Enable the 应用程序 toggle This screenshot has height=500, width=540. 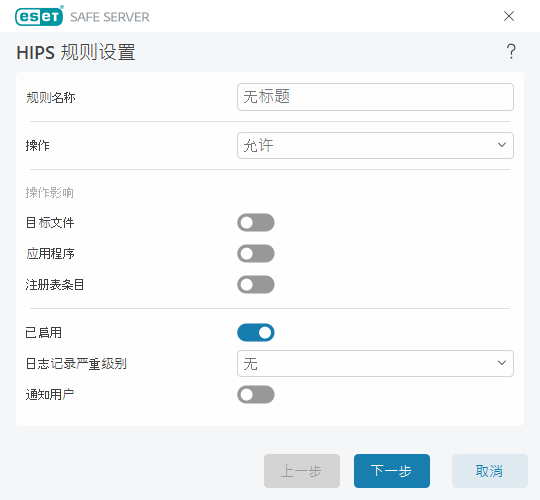256,253
